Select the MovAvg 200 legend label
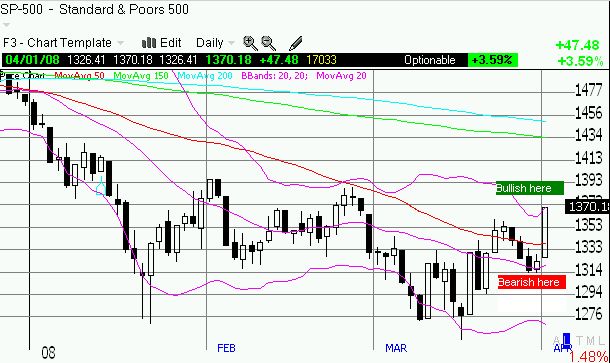Image resolution: width=610 pixels, height=363 pixels. click(x=205, y=75)
